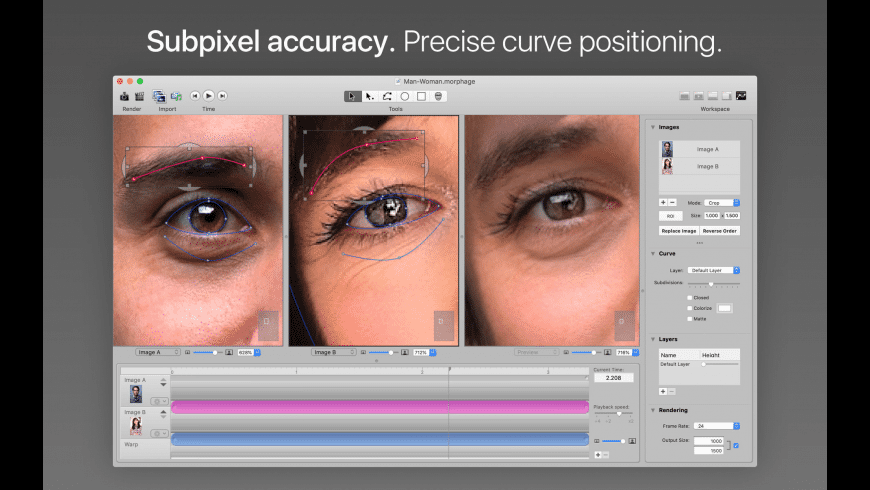The height and width of the screenshot is (490, 870).
Task: Enable the Colorize checkbox
Action: point(690,308)
